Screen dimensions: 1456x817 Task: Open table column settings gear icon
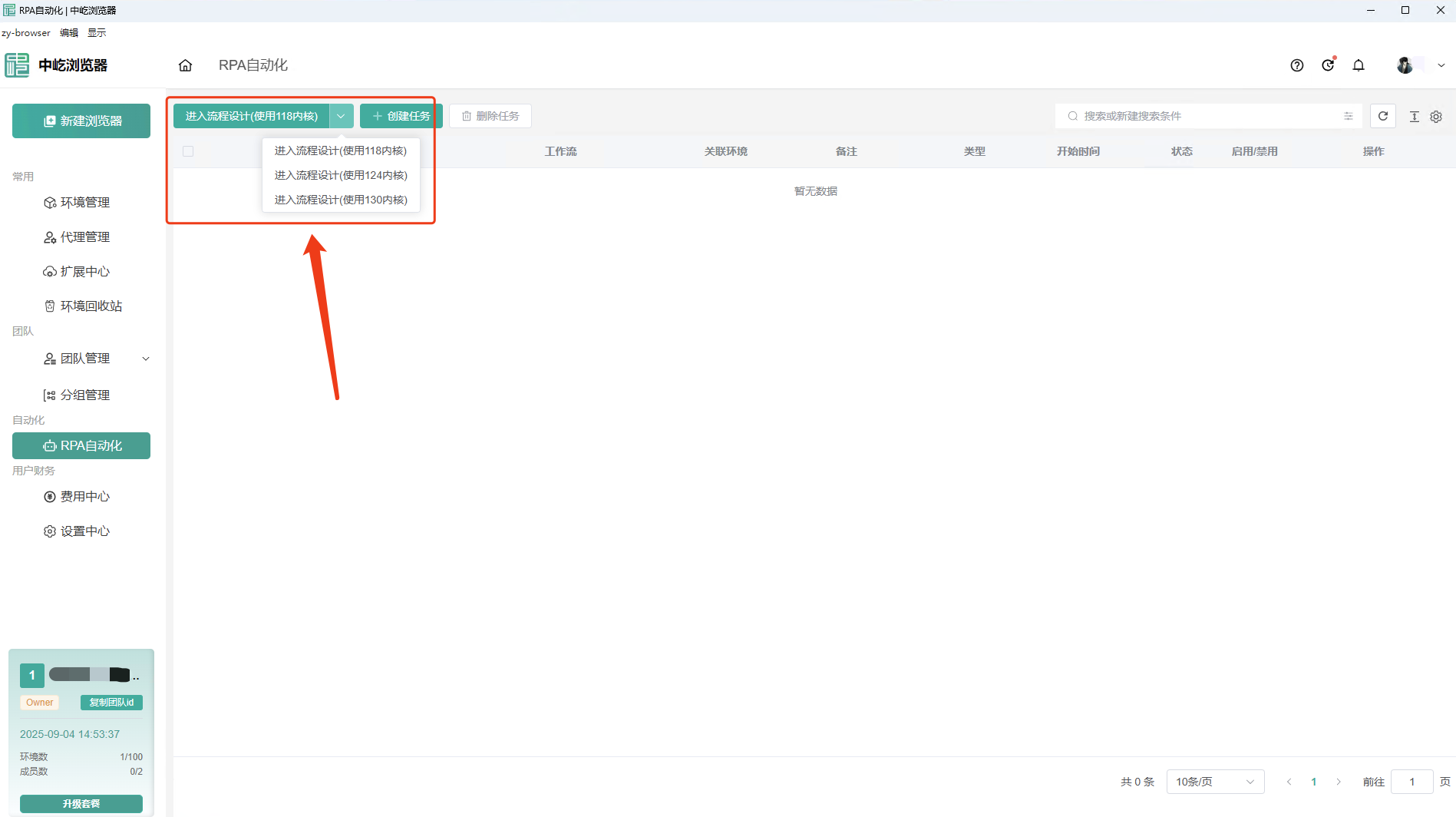(1436, 117)
